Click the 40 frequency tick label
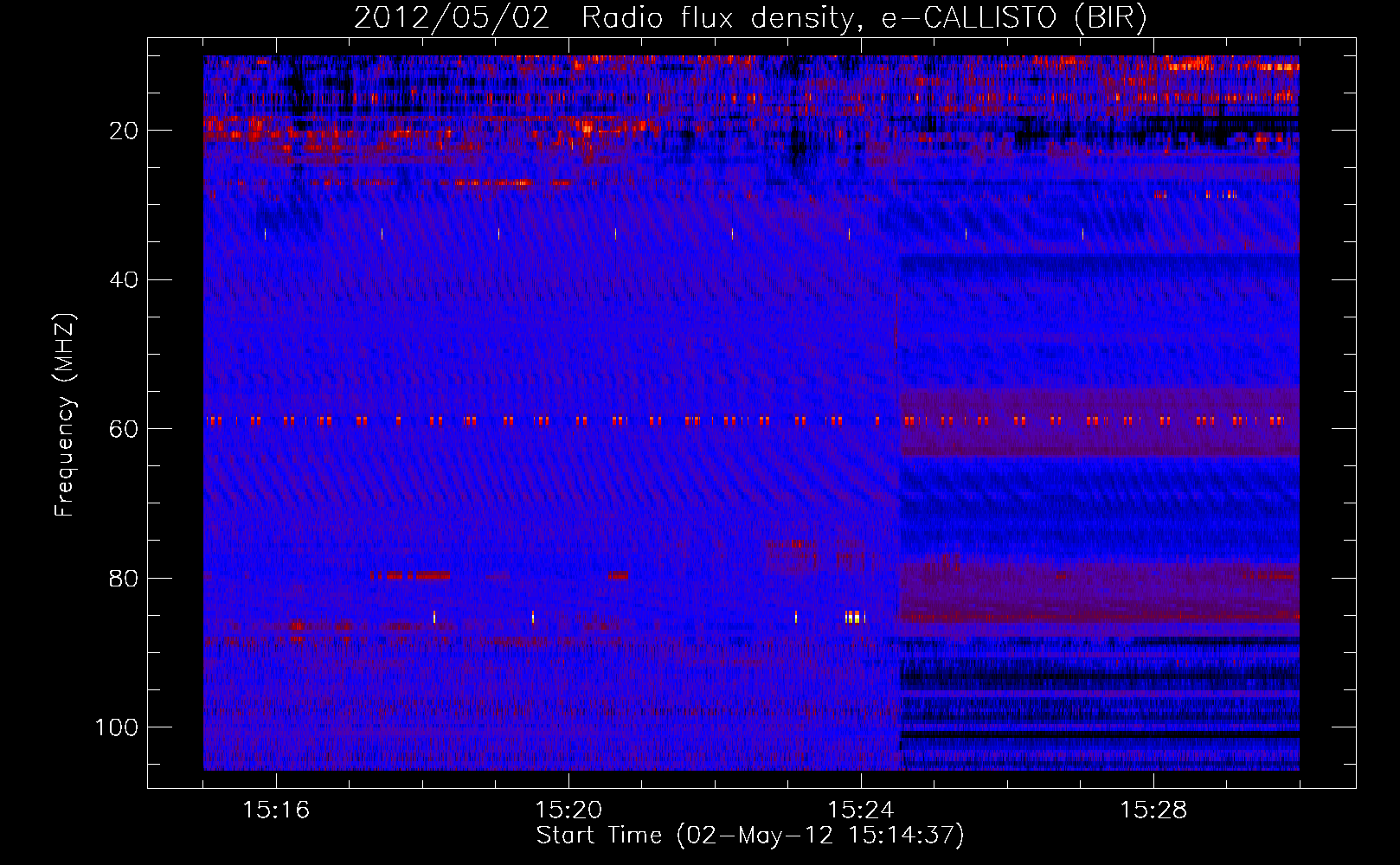Screen dimensions: 1400x865 (125, 280)
